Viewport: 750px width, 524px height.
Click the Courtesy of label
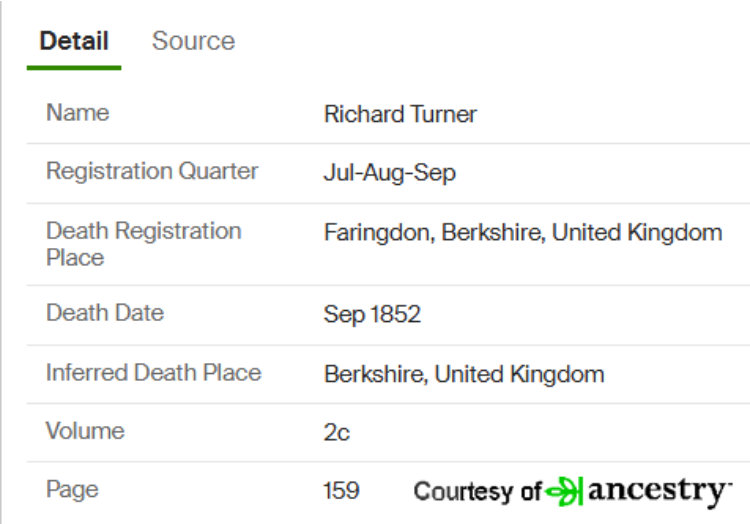(477, 491)
